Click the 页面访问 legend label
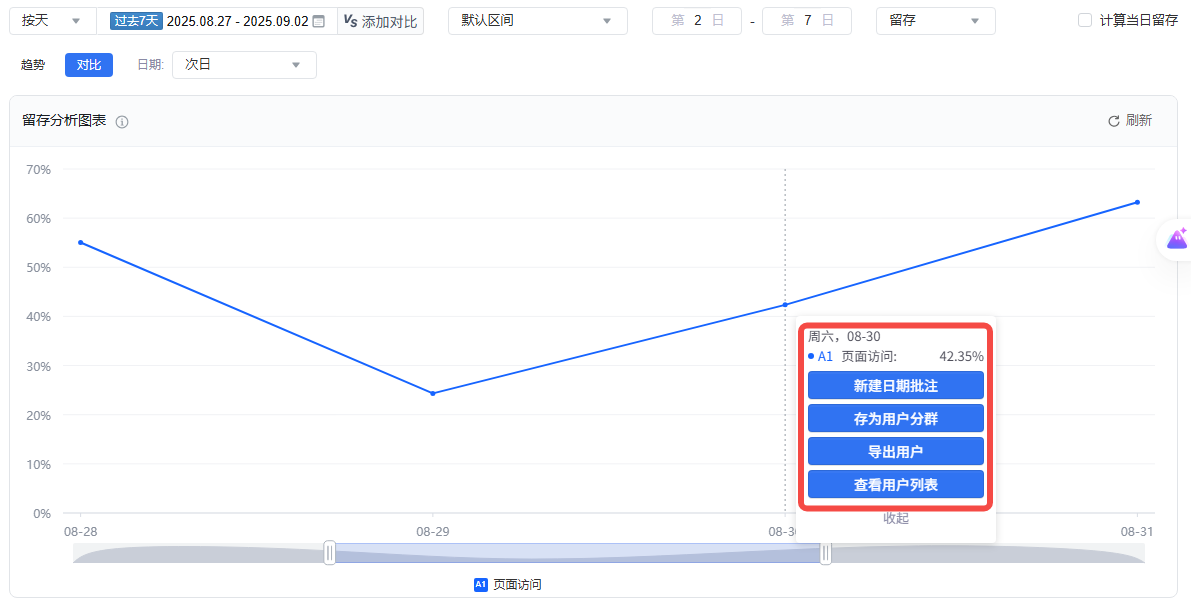The image size is (1191, 602). click(517, 585)
